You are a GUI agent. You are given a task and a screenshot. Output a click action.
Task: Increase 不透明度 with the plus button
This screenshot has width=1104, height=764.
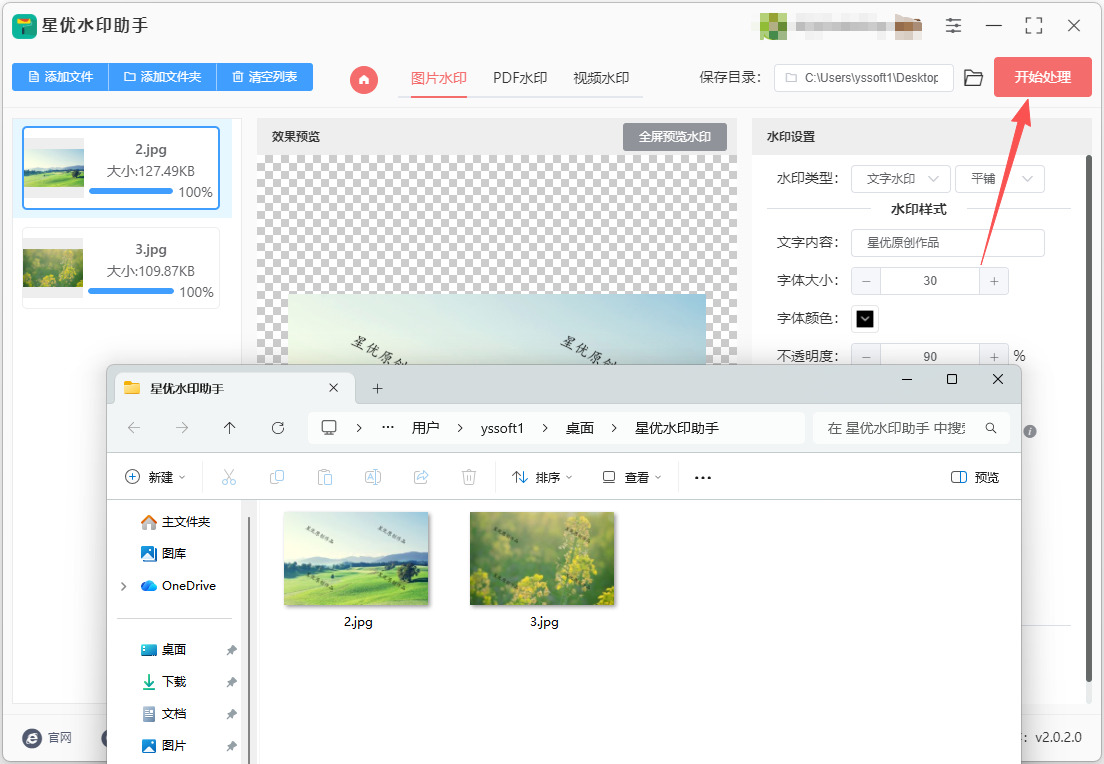(993, 356)
